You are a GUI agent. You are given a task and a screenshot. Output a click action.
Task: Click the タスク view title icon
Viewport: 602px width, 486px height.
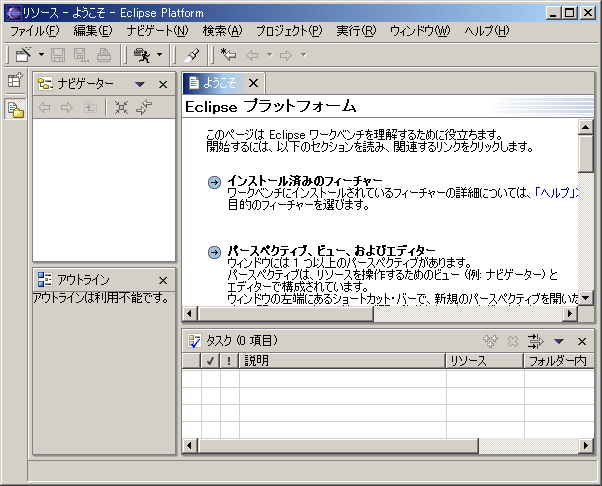pos(194,341)
